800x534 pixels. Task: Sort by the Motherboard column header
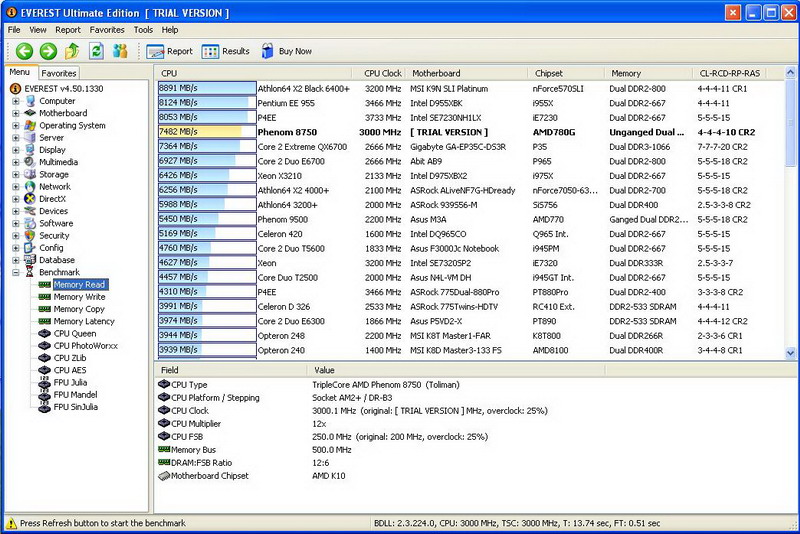point(466,73)
